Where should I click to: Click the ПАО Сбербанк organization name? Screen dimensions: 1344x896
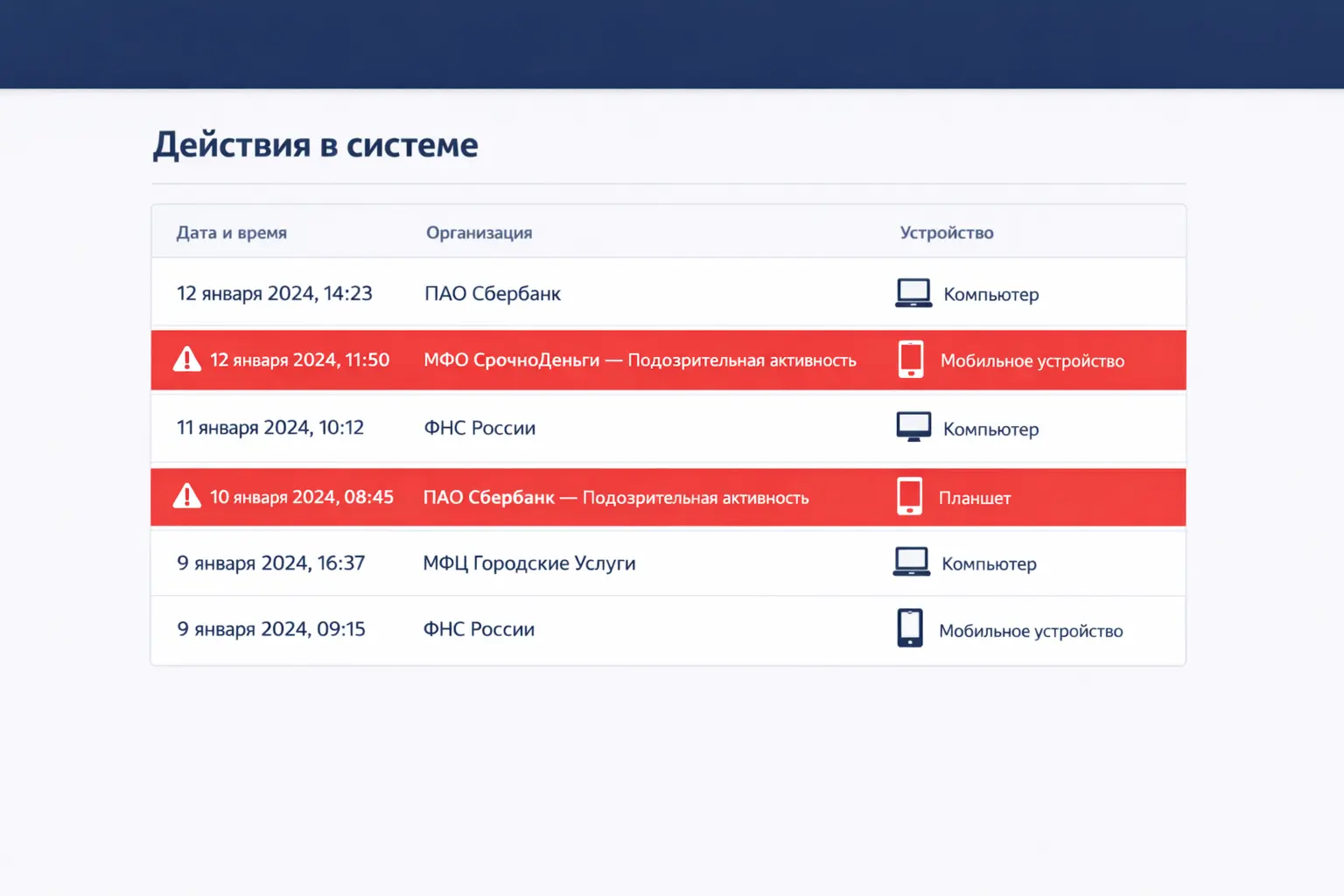pos(493,293)
